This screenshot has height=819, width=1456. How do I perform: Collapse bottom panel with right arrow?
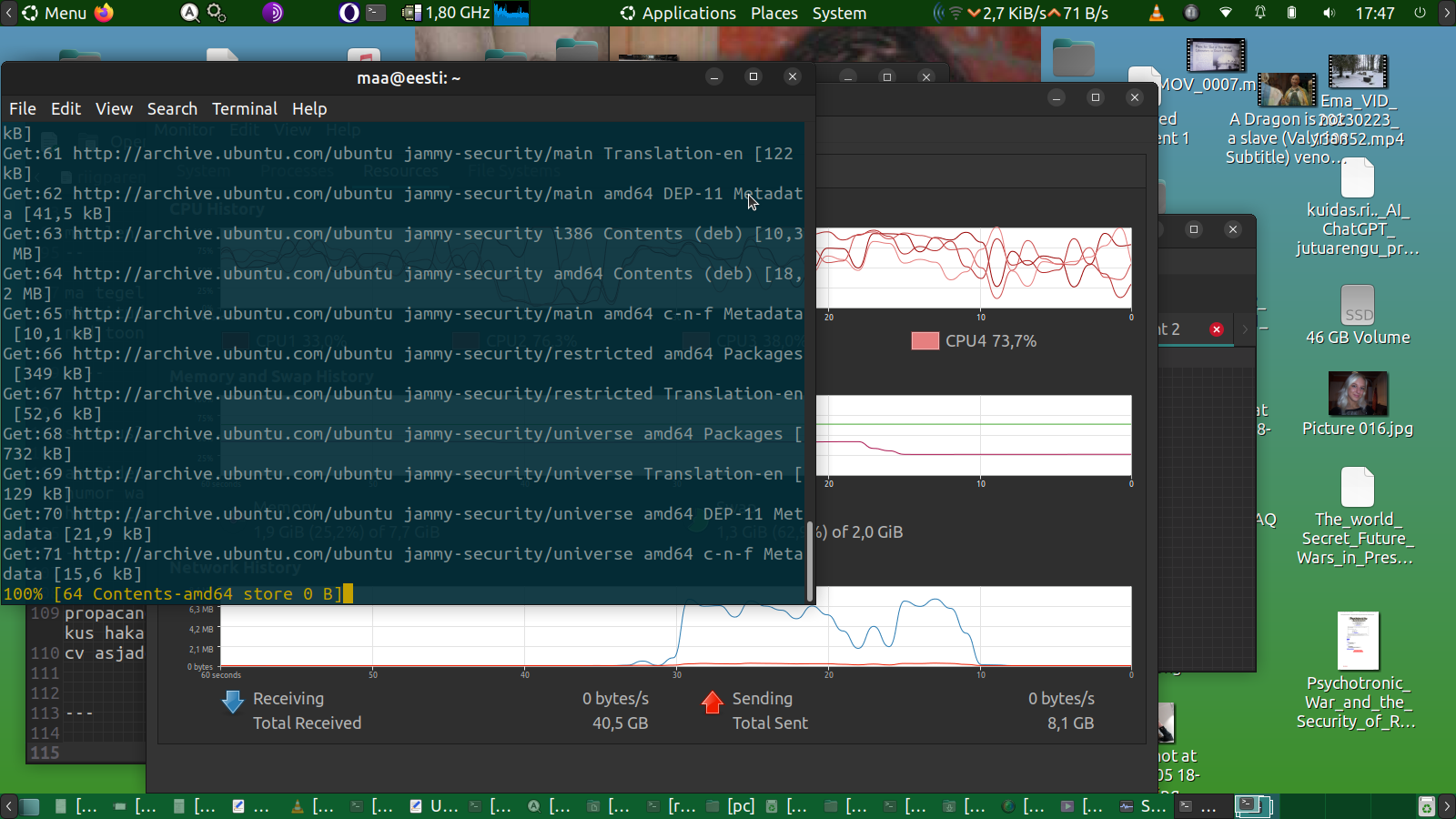point(1447,806)
